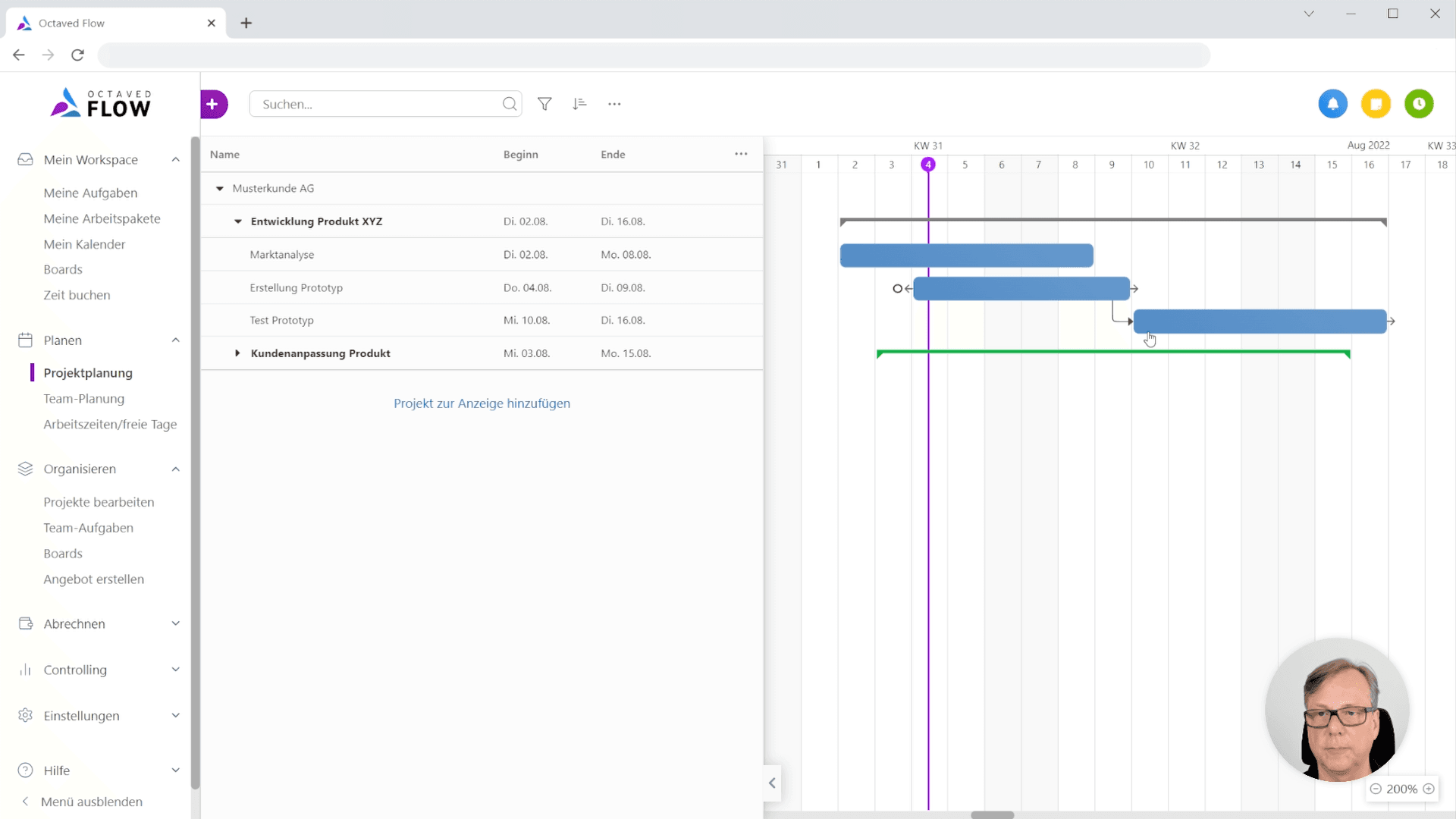Click Projekt zur Anzeige hinzufügen link
Image resolution: width=1456 pixels, height=819 pixels.
coord(481,402)
